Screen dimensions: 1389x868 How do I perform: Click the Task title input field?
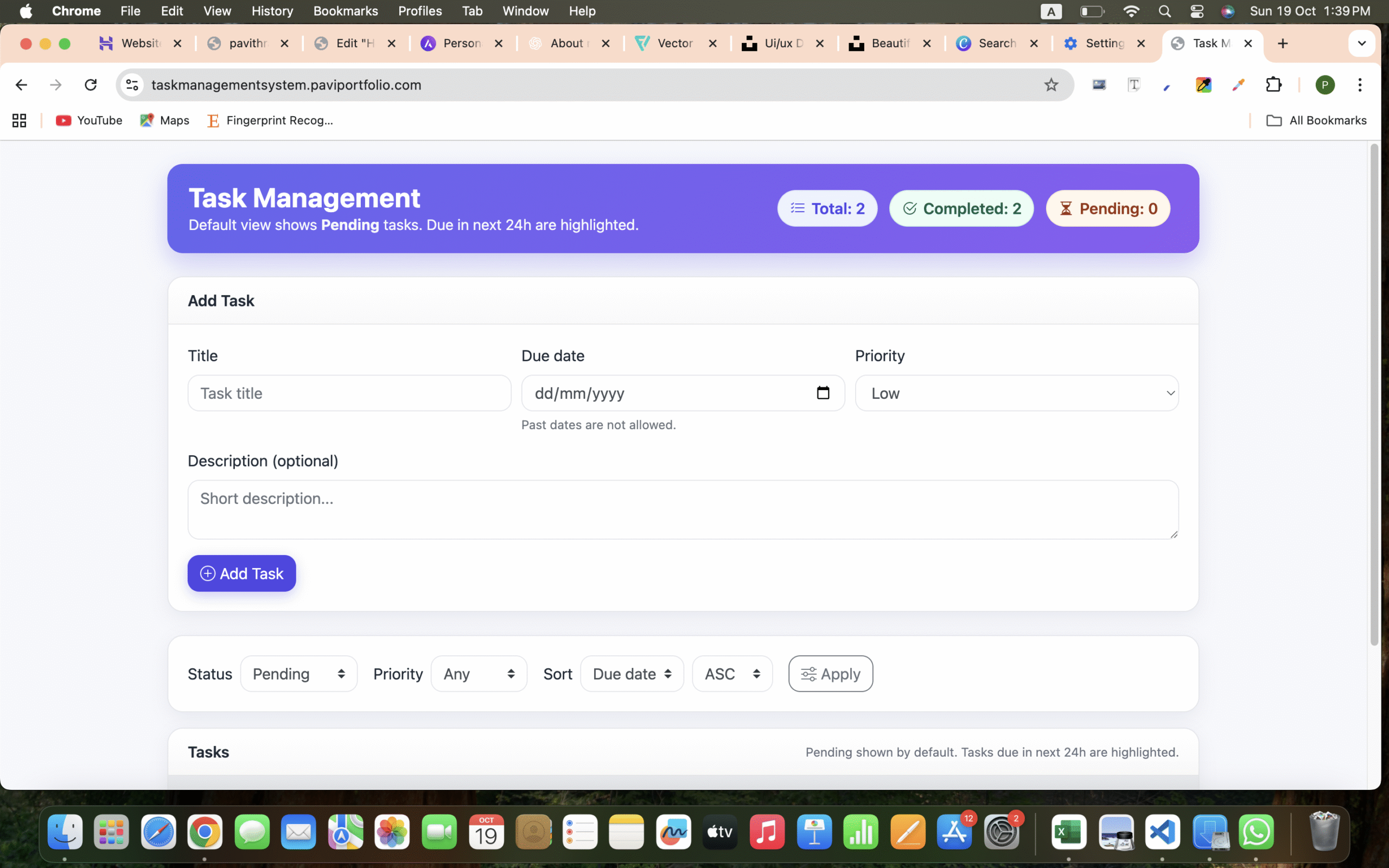click(349, 393)
